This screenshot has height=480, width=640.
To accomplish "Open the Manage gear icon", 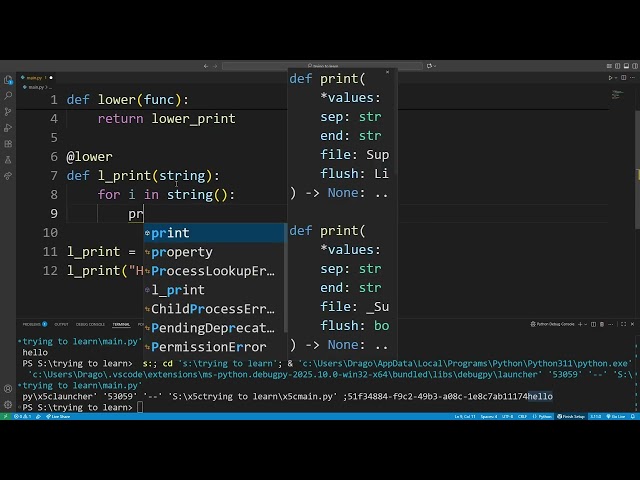I will coord(8,404).
